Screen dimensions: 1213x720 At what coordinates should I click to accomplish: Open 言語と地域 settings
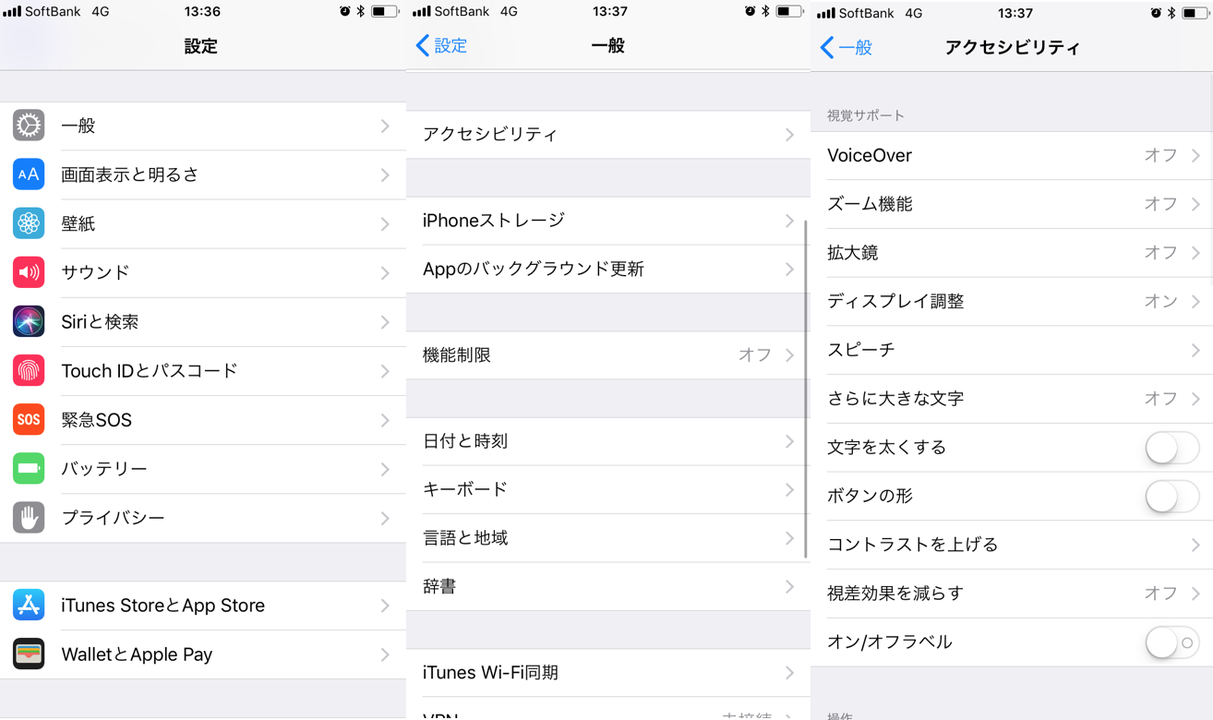[608, 538]
